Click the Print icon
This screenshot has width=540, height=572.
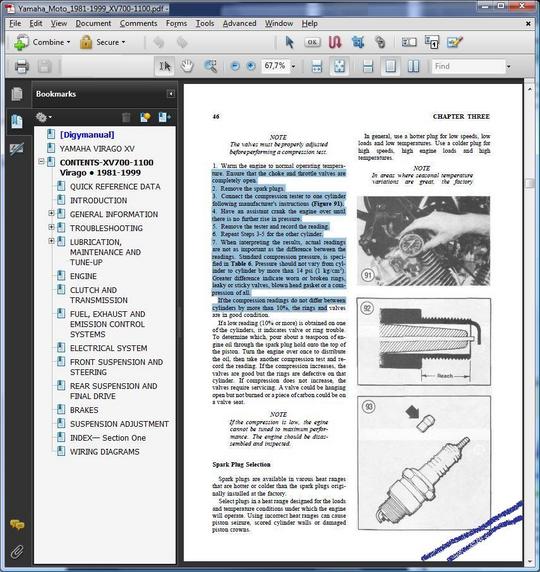22,66
